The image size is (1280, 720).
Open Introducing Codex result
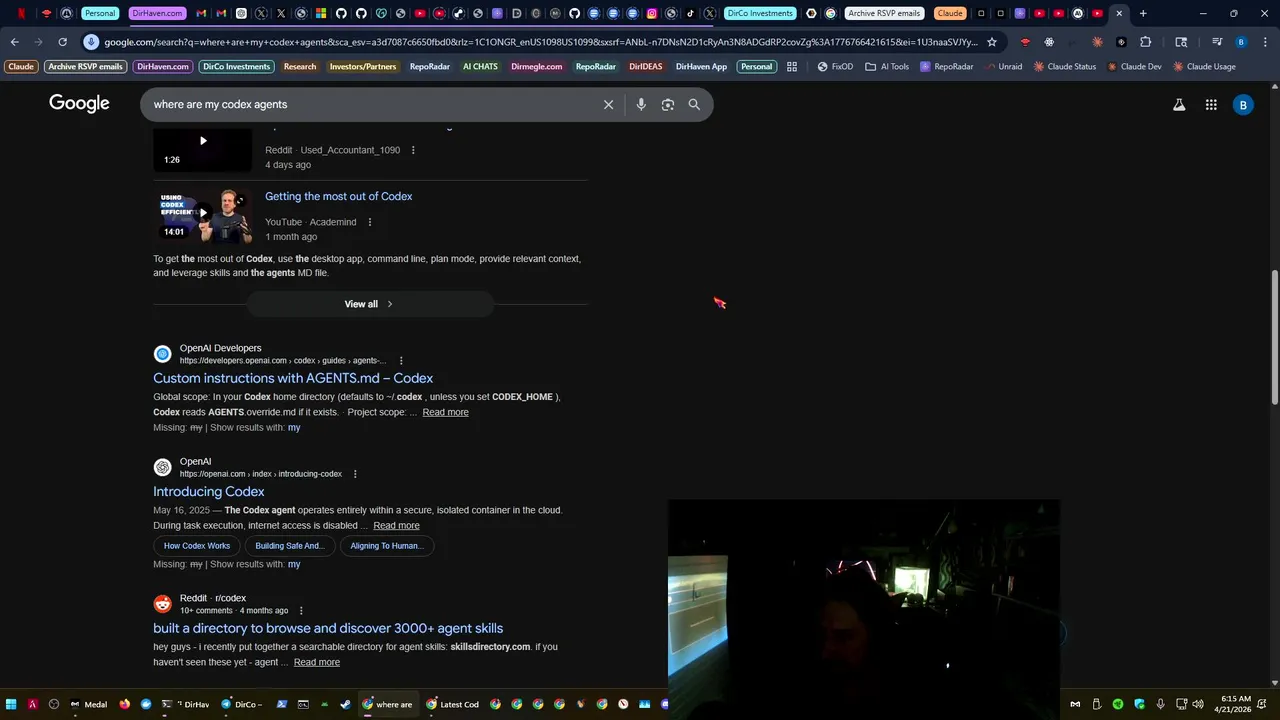click(209, 492)
